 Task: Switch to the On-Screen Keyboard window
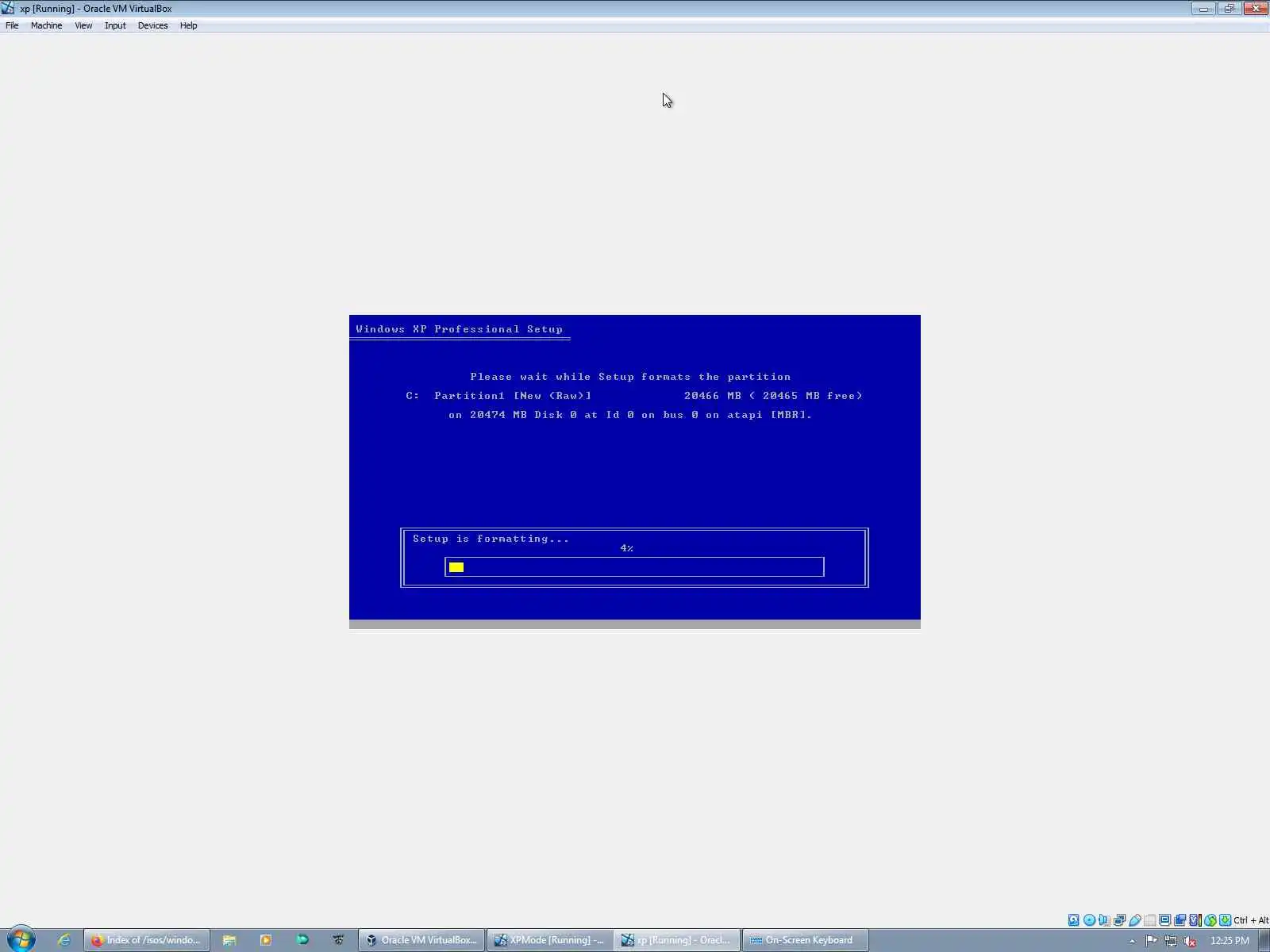click(806, 940)
